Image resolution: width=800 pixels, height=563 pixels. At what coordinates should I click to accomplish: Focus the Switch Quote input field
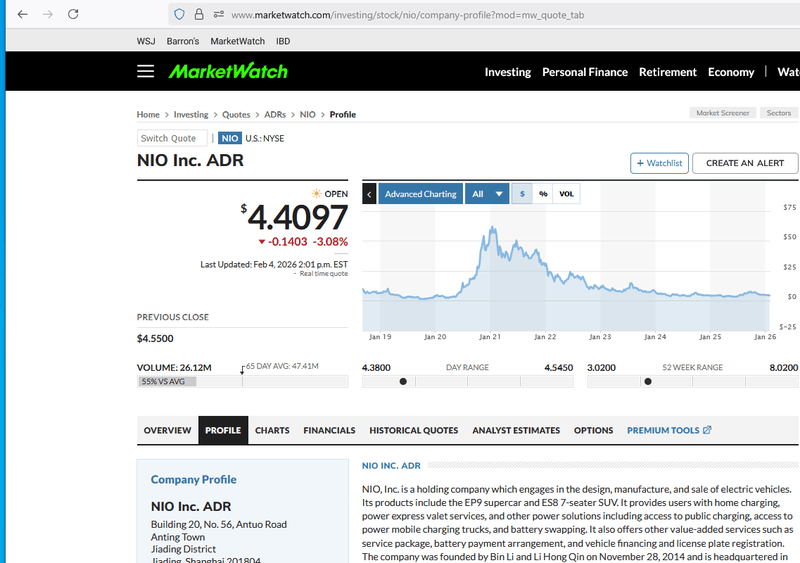pyautogui.click(x=172, y=138)
